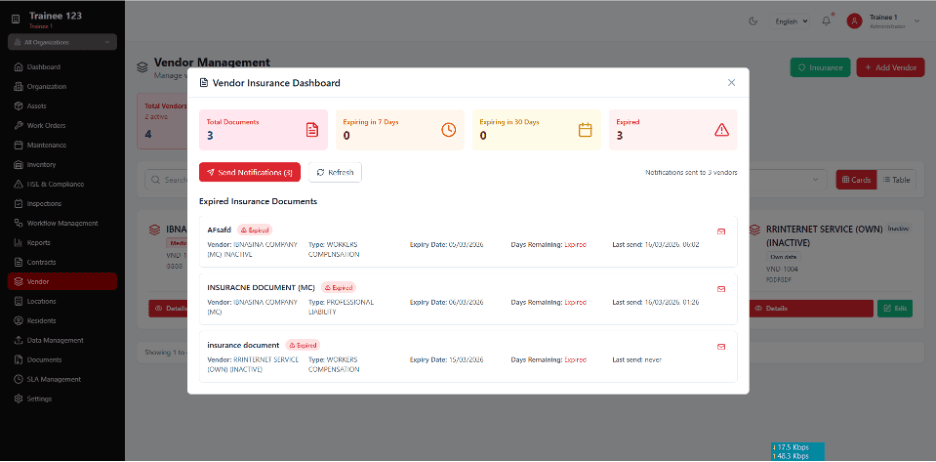Select Vendor in the sidebar
The height and width of the screenshot is (462, 936).
[x=62, y=282]
